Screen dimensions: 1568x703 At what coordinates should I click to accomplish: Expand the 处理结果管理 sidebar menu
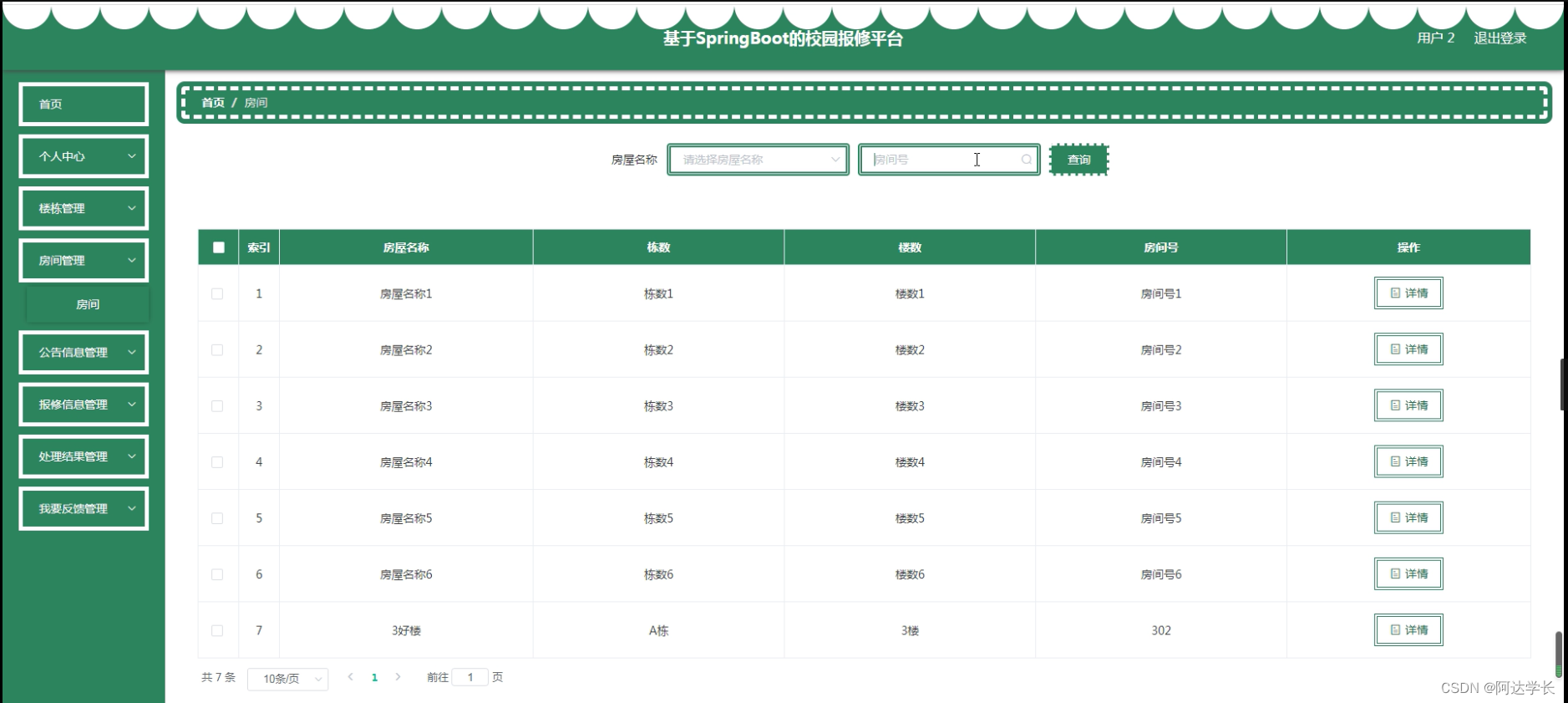pyautogui.click(x=84, y=456)
